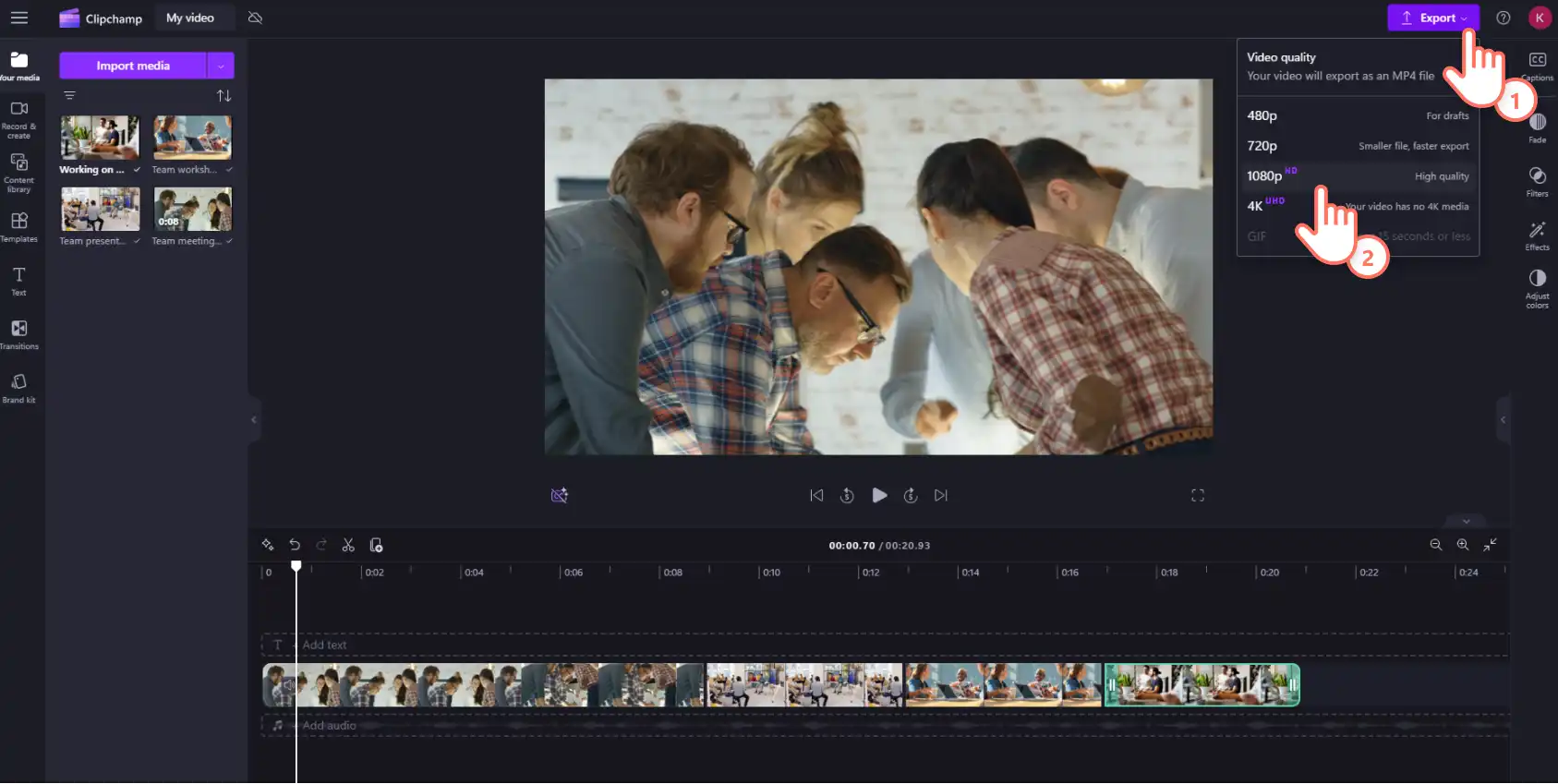Image resolution: width=1558 pixels, height=784 pixels.
Task: Open Adjust colors panel
Action: [x=1537, y=288]
